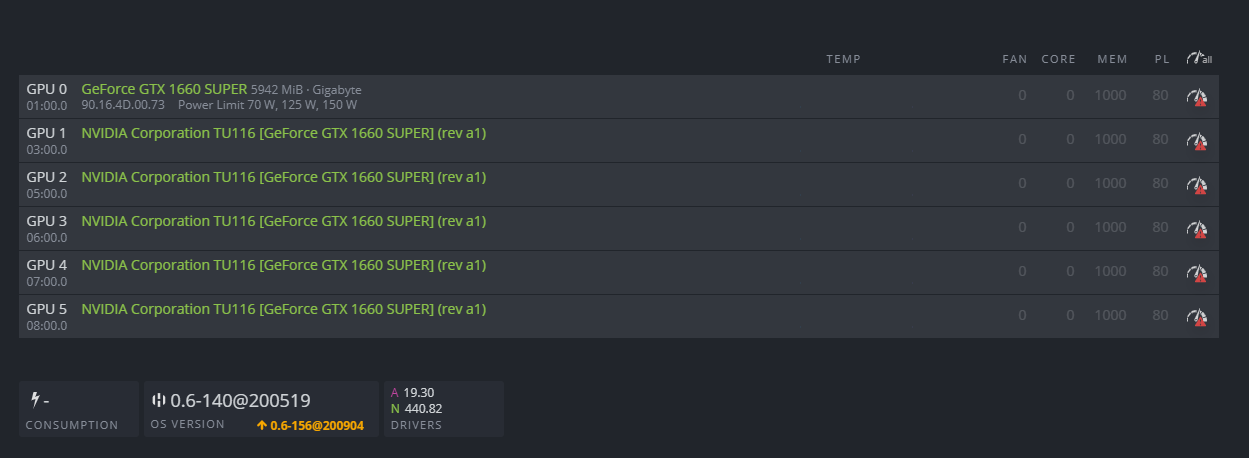This screenshot has width=1249, height=458.
Task: Click the Drivers version panel
Action: click(x=443, y=408)
